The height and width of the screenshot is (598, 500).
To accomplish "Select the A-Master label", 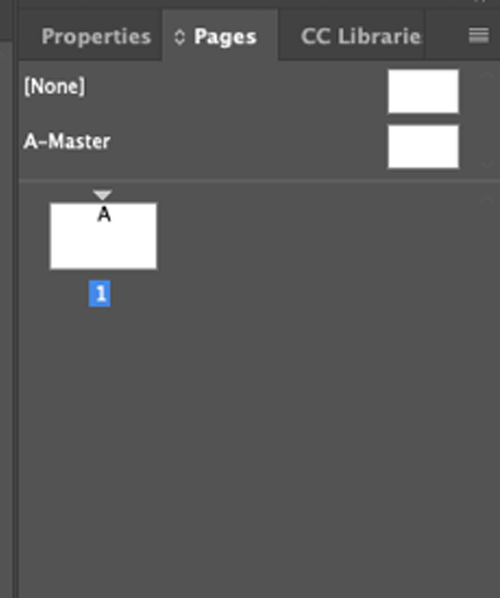I will pos(67,141).
